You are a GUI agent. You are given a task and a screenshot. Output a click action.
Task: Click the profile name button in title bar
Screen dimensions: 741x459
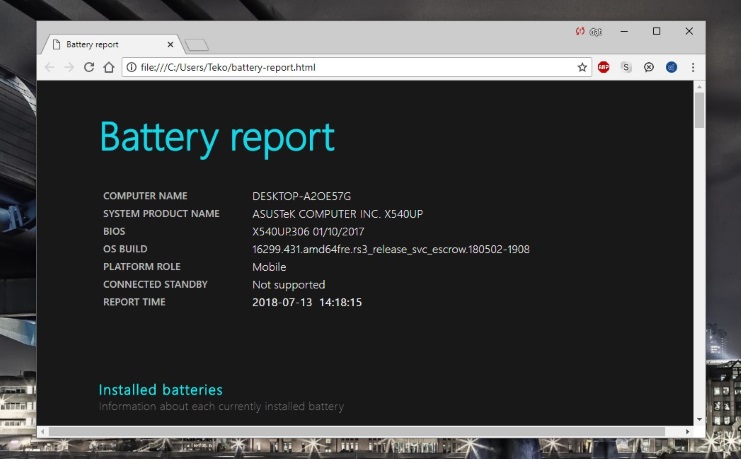point(595,32)
